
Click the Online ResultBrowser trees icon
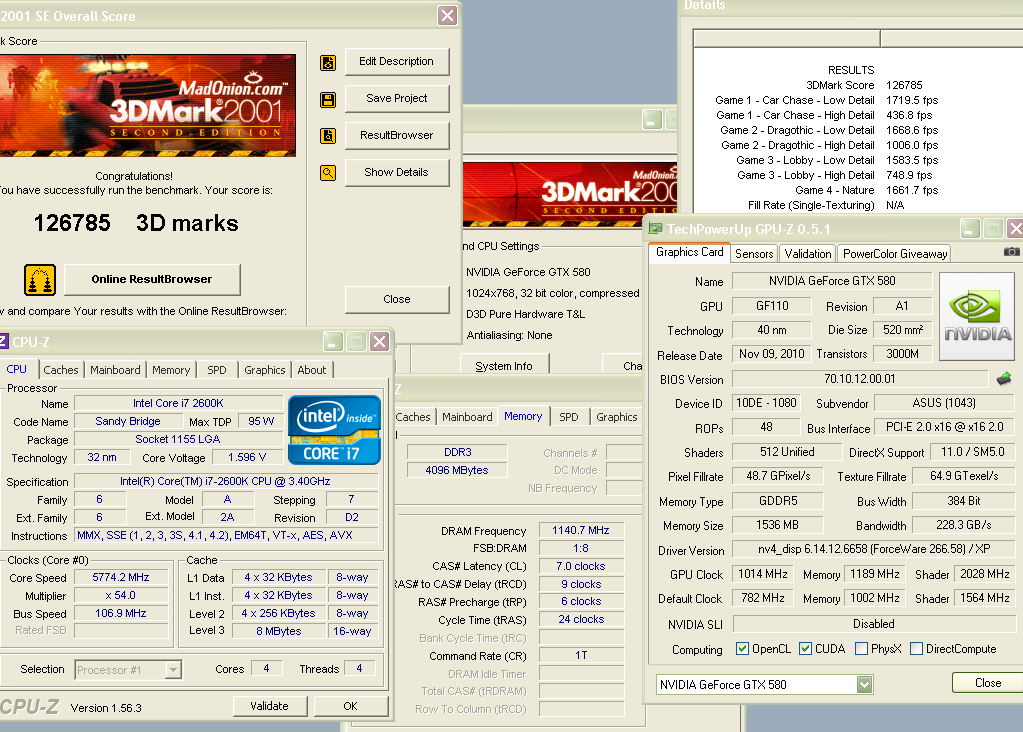pyautogui.click(x=40, y=280)
